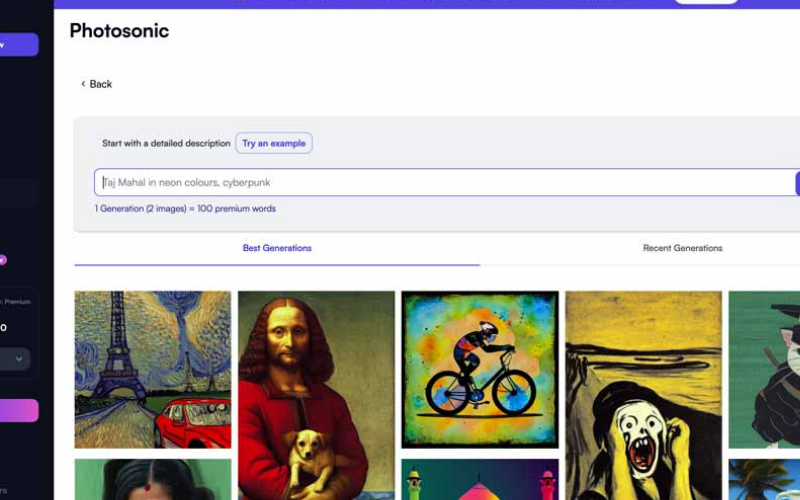Image resolution: width=800 pixels, height=500 pixels.
Task: Open the neon Taj Mahal thumbnail
Action: (x=480, y=480)
